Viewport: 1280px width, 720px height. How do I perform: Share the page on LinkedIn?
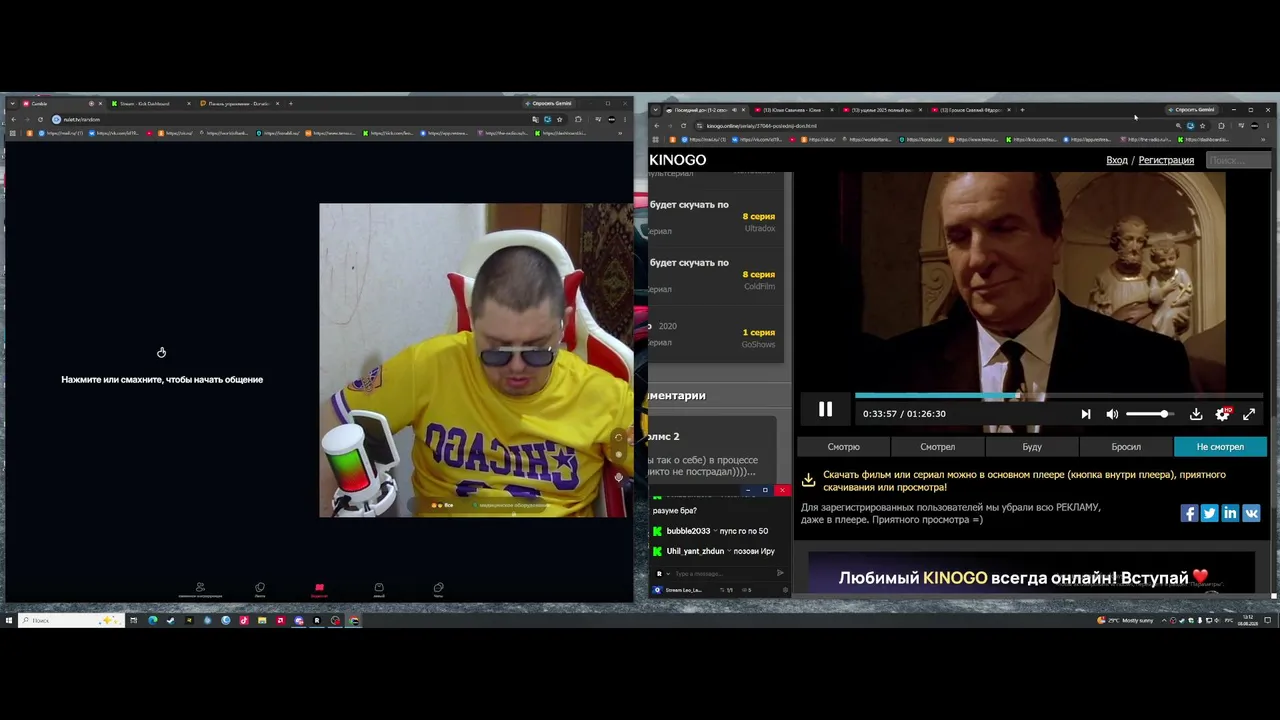[x=1230, y=513]
